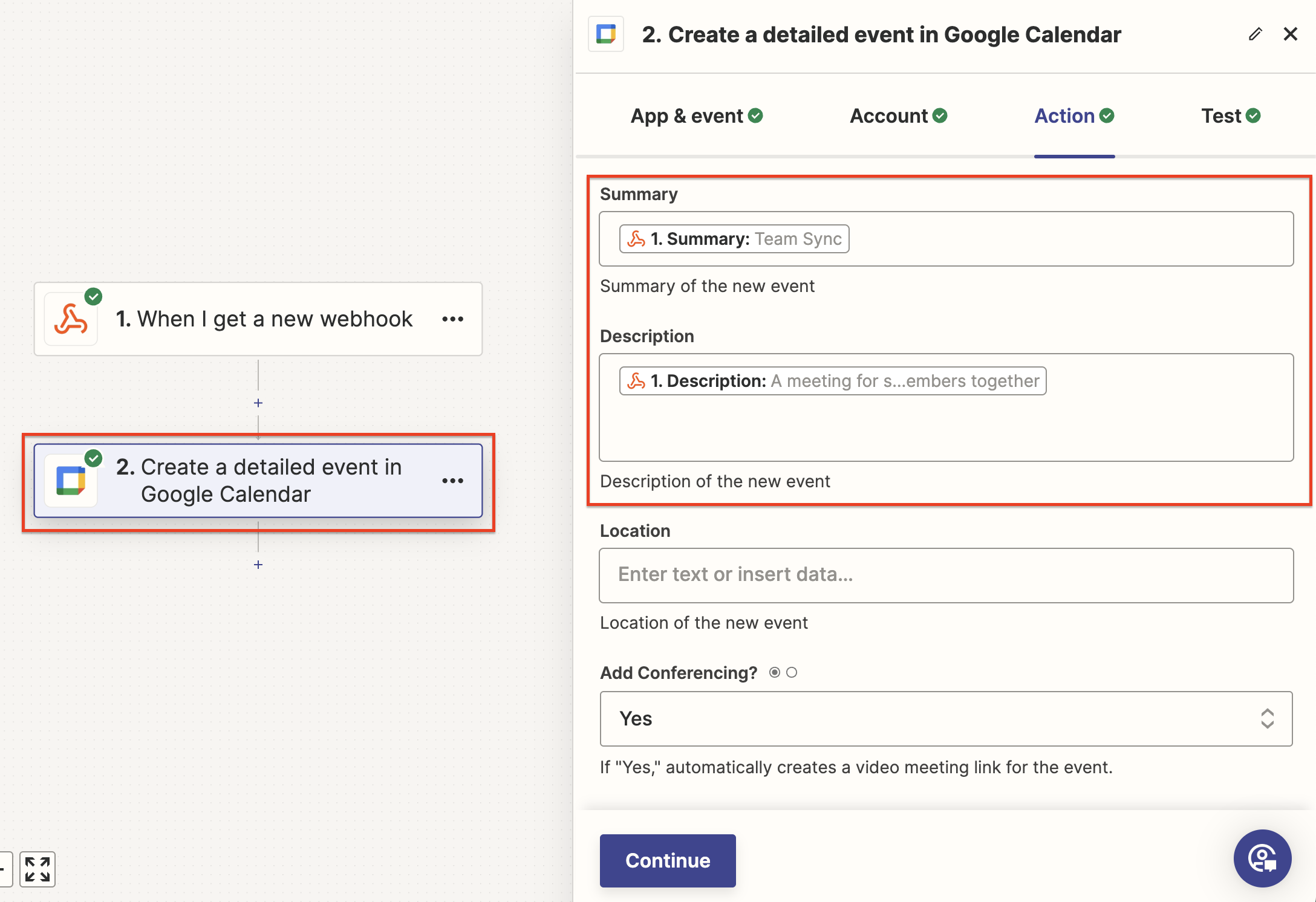Add a step after Google Calendar step
Screen dimensions: 1316x902
(258, 565)
